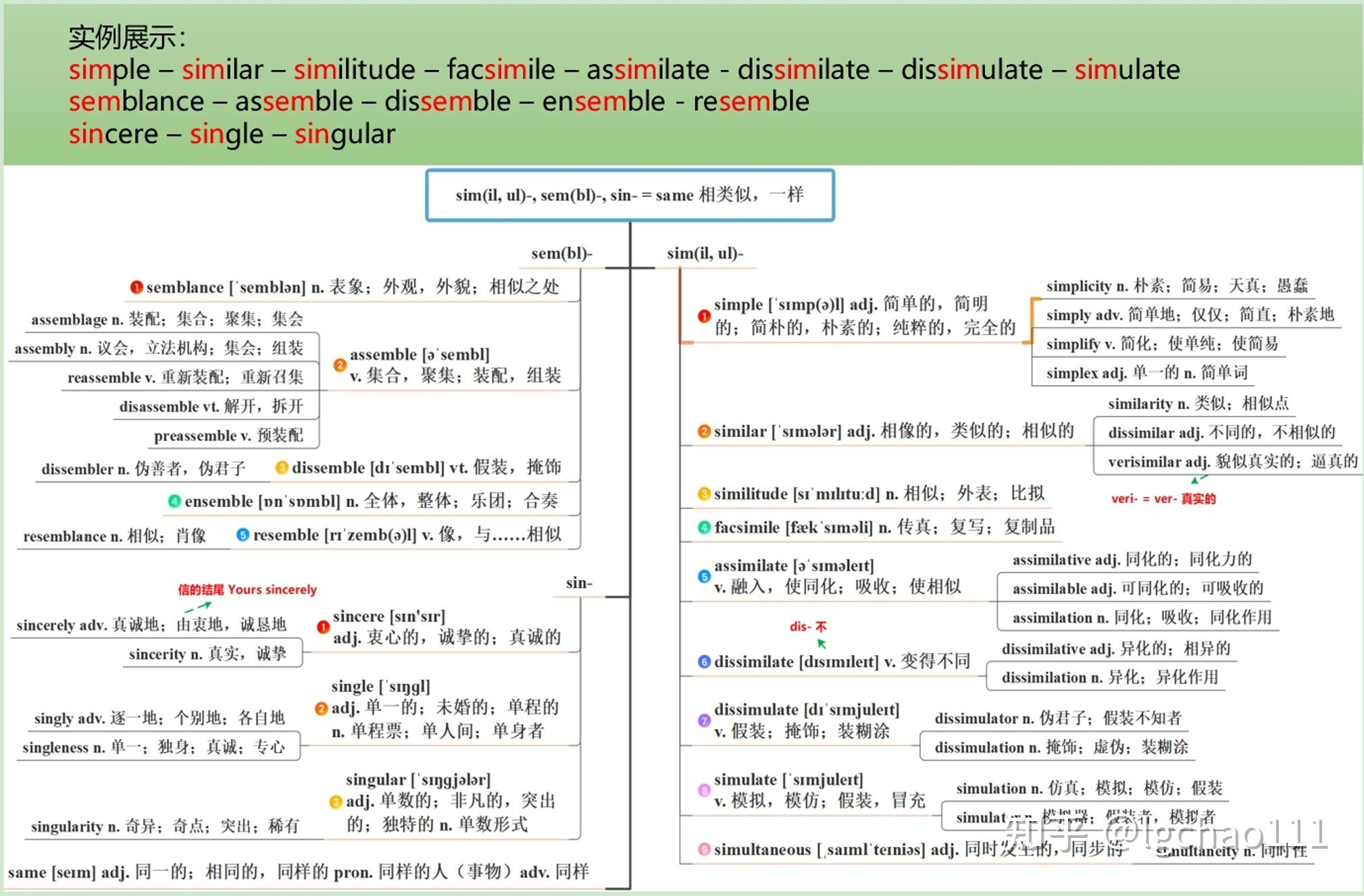
Task: Click the red number 1 marker beside sincere
Action: [x=323, y=627]
